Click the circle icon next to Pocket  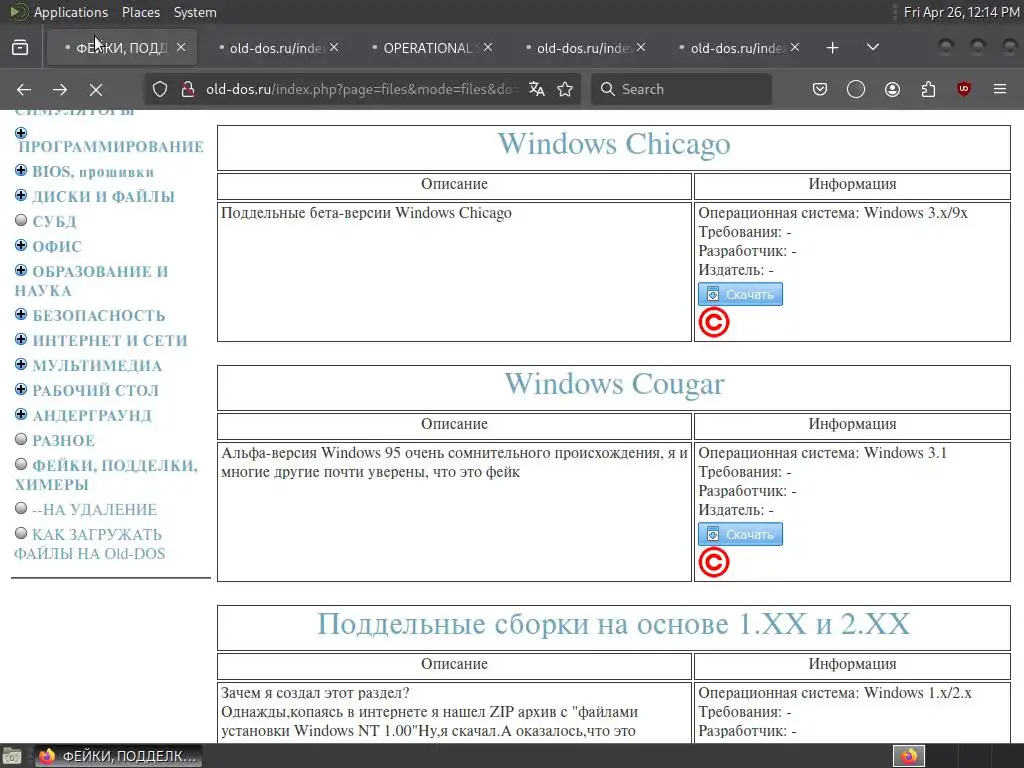point(856,89)
